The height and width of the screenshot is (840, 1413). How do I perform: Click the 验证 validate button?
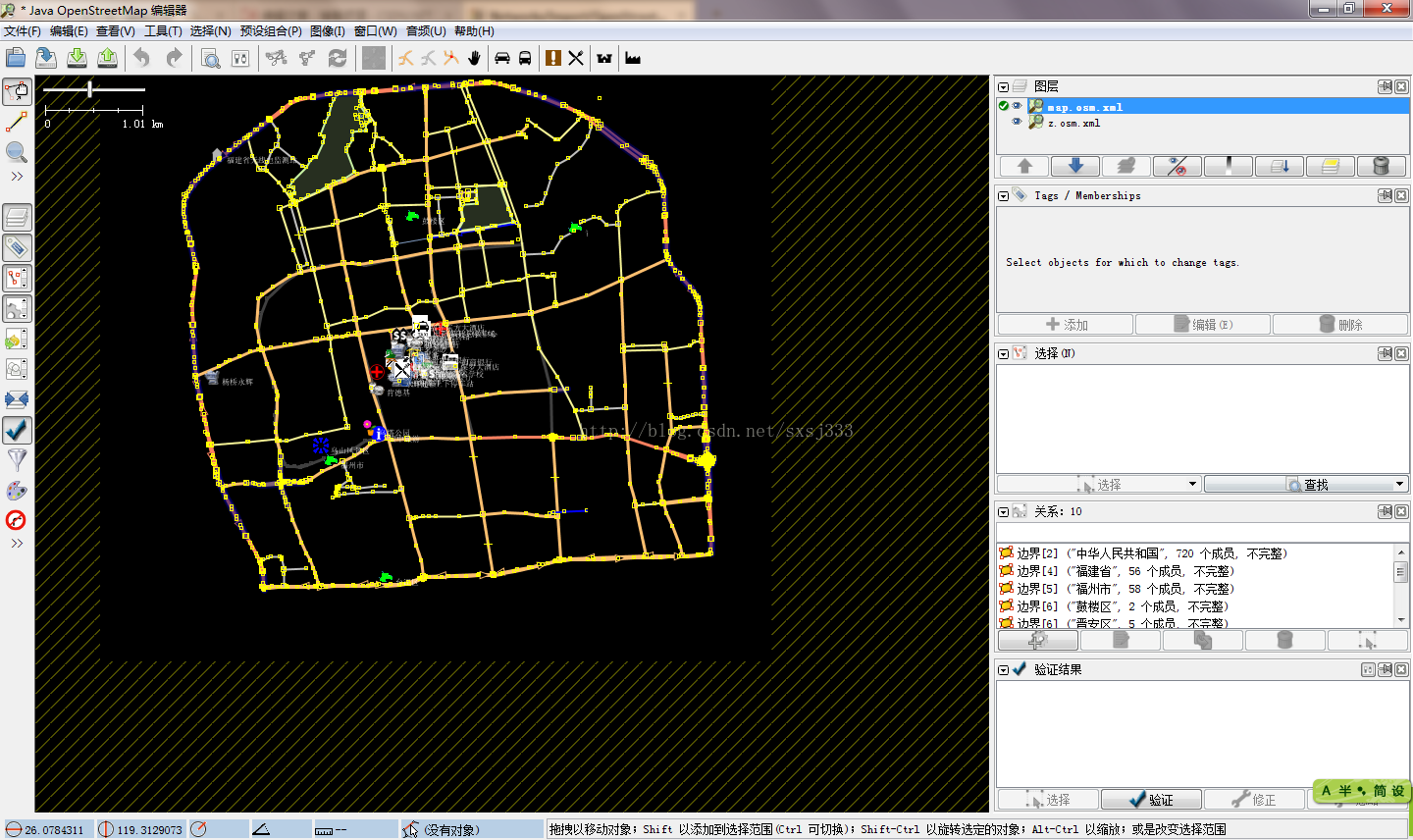pyautogui.click(x=1151, y=800)
